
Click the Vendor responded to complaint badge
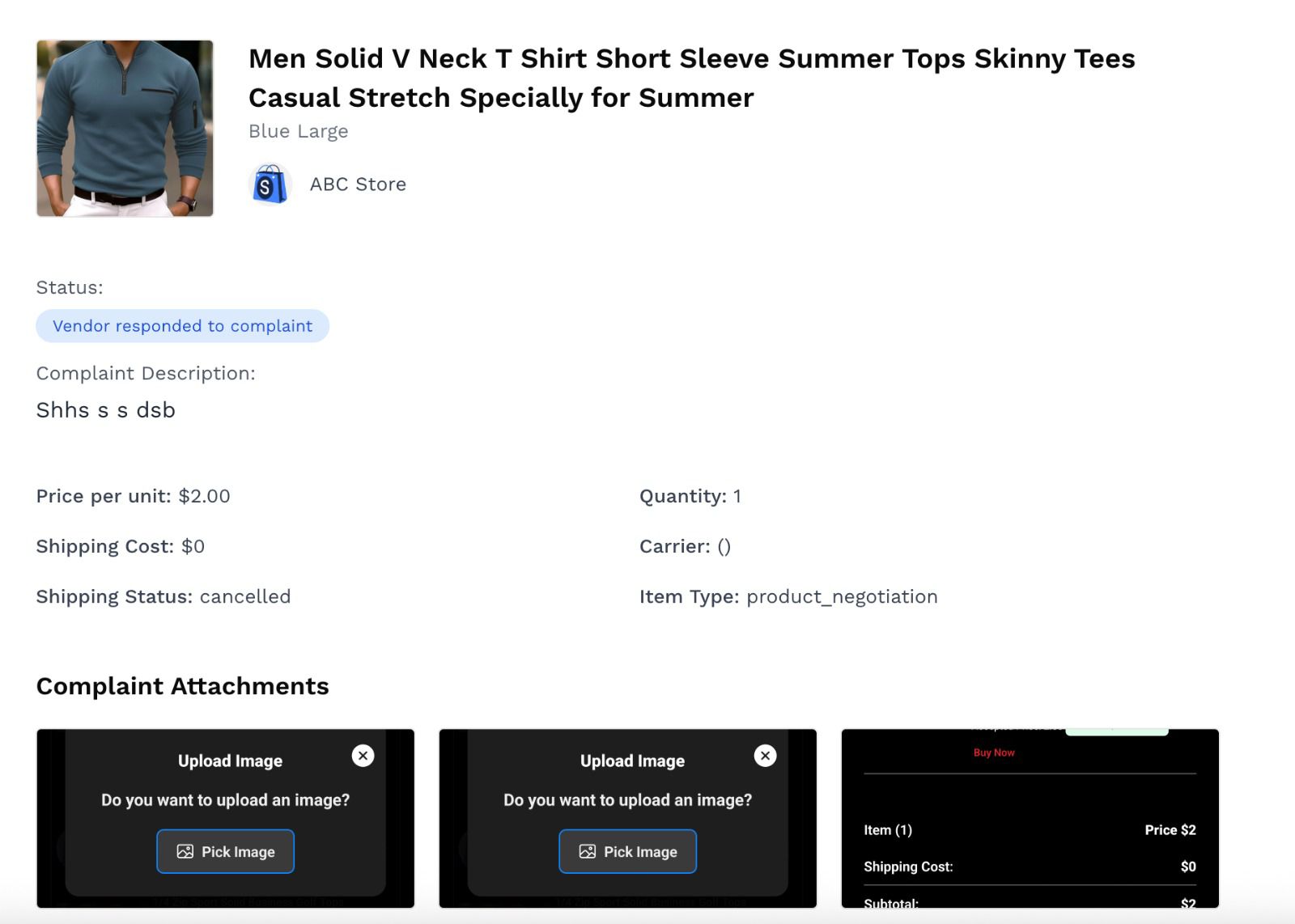point(182,326)
